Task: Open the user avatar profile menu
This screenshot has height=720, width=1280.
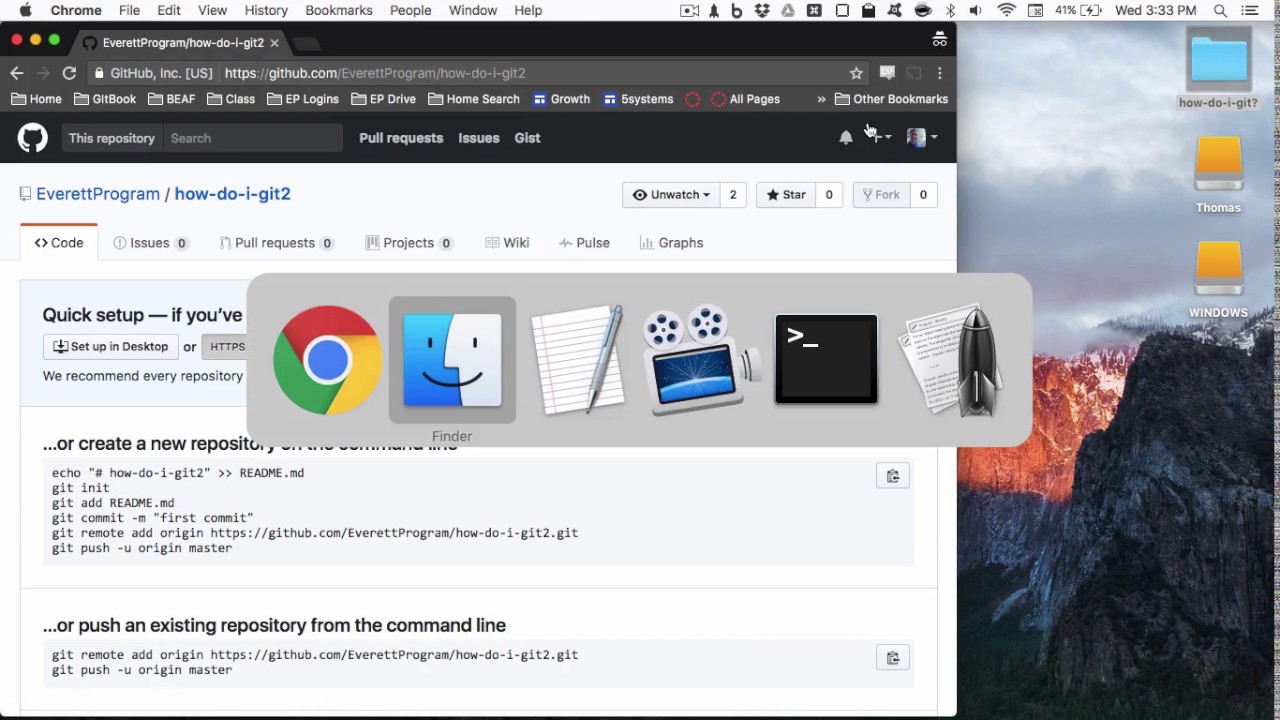Action: 921,138
